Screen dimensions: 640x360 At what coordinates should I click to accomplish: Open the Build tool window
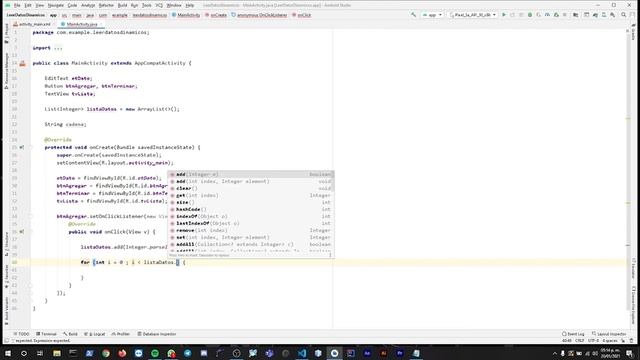[70, 334]
